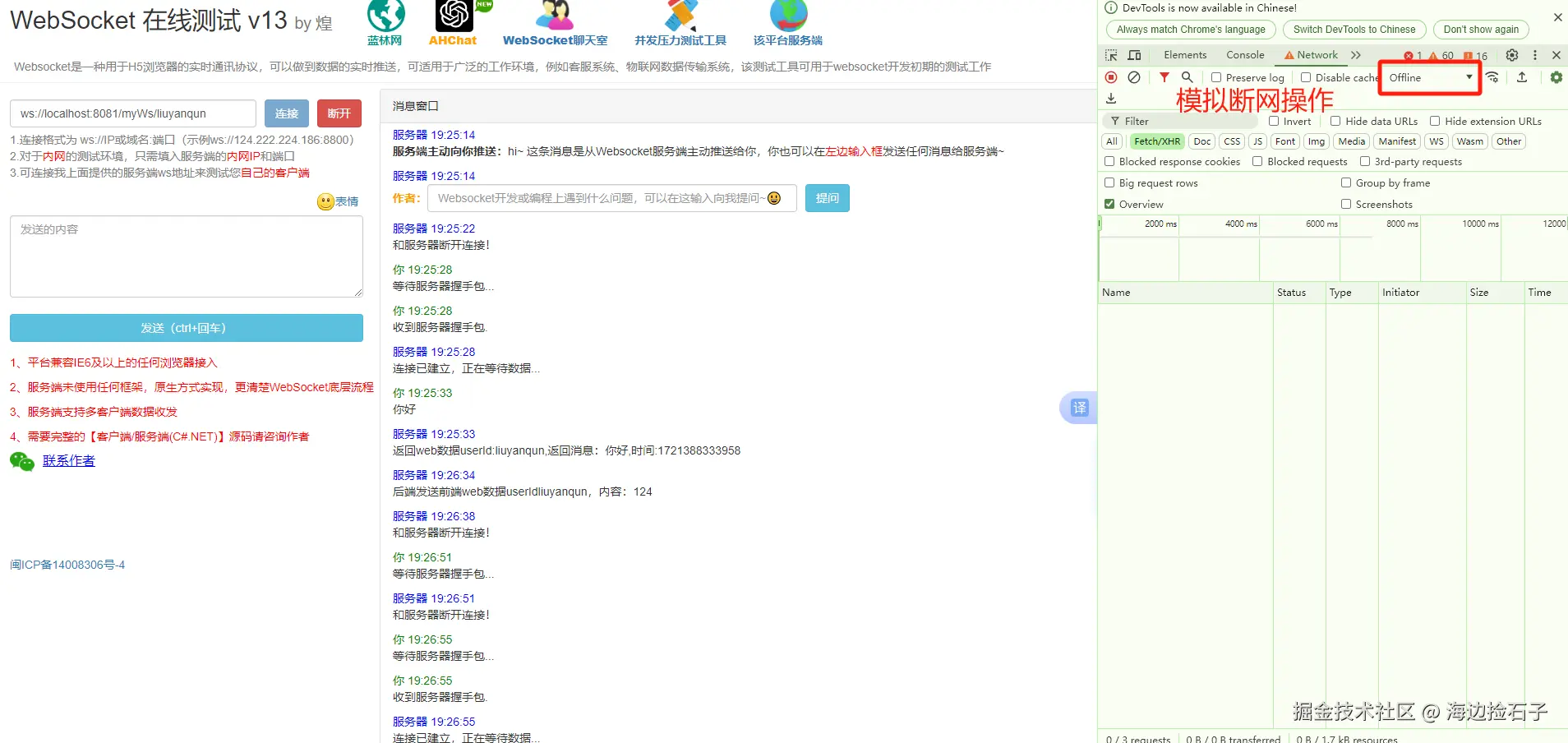Viewport: 1568px width, 743px height.
Task: Select the WS request type filter
Action: tap(1437, 141)
